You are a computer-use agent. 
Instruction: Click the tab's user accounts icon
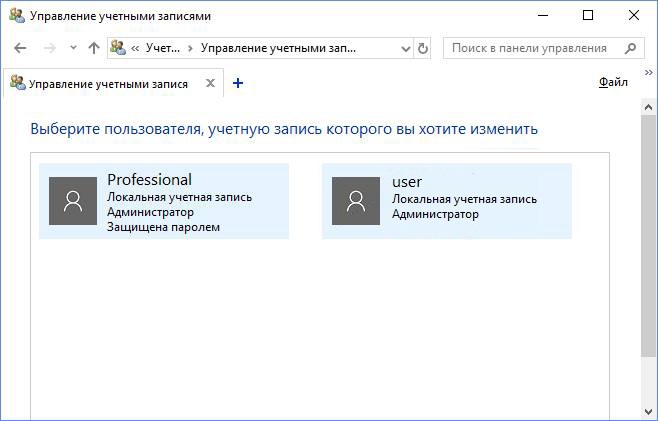click(x=18, y=82)
